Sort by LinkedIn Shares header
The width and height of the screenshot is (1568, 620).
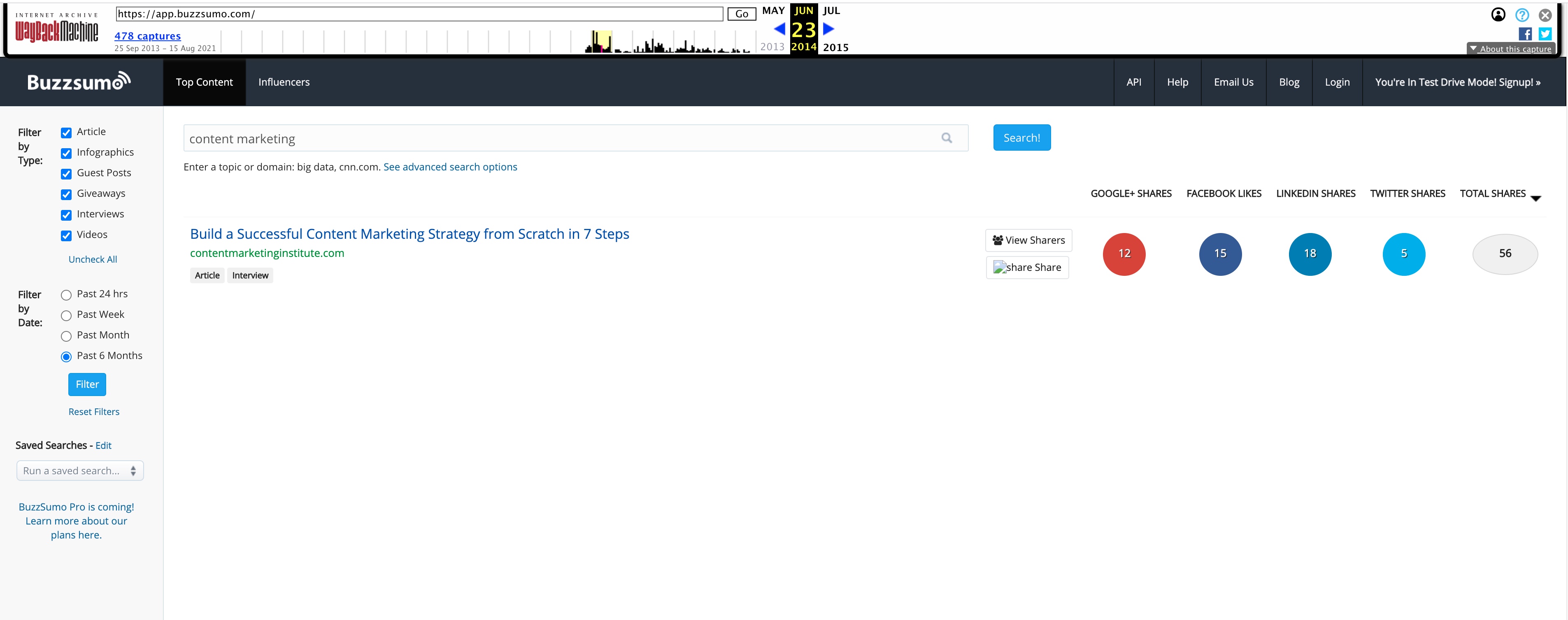(x=1315, y=193)
